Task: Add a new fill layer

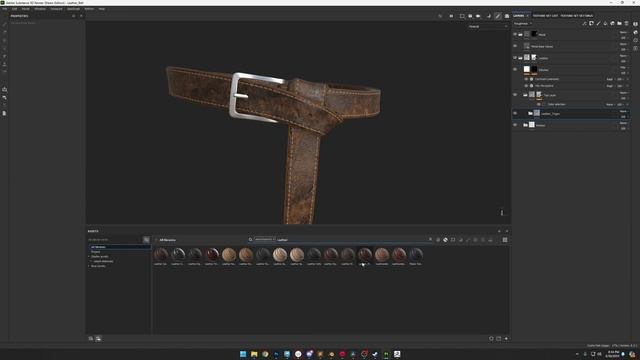Action: click(605, 24)
